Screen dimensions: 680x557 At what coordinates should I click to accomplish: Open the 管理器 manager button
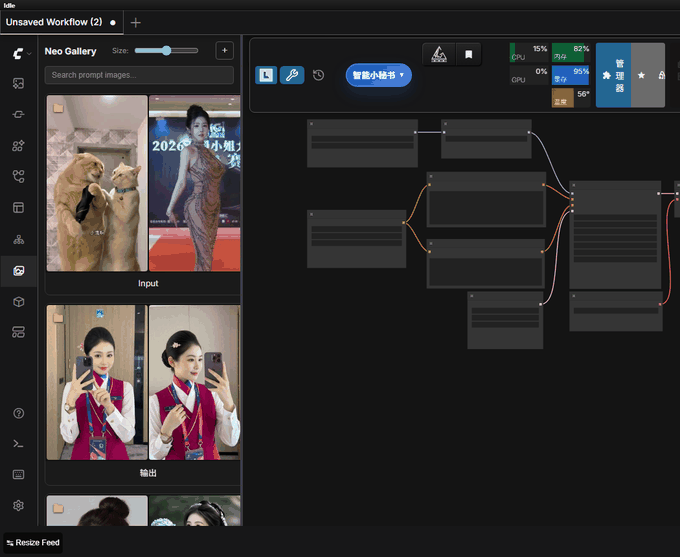click(613, 75)
